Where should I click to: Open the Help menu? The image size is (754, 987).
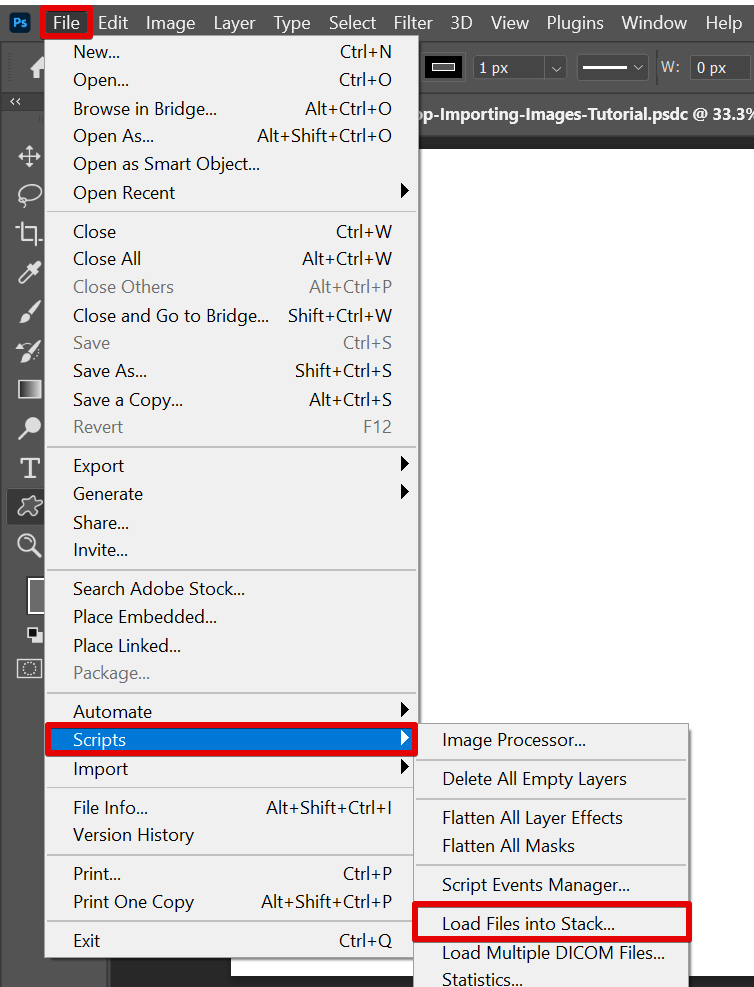pos(724,23)
